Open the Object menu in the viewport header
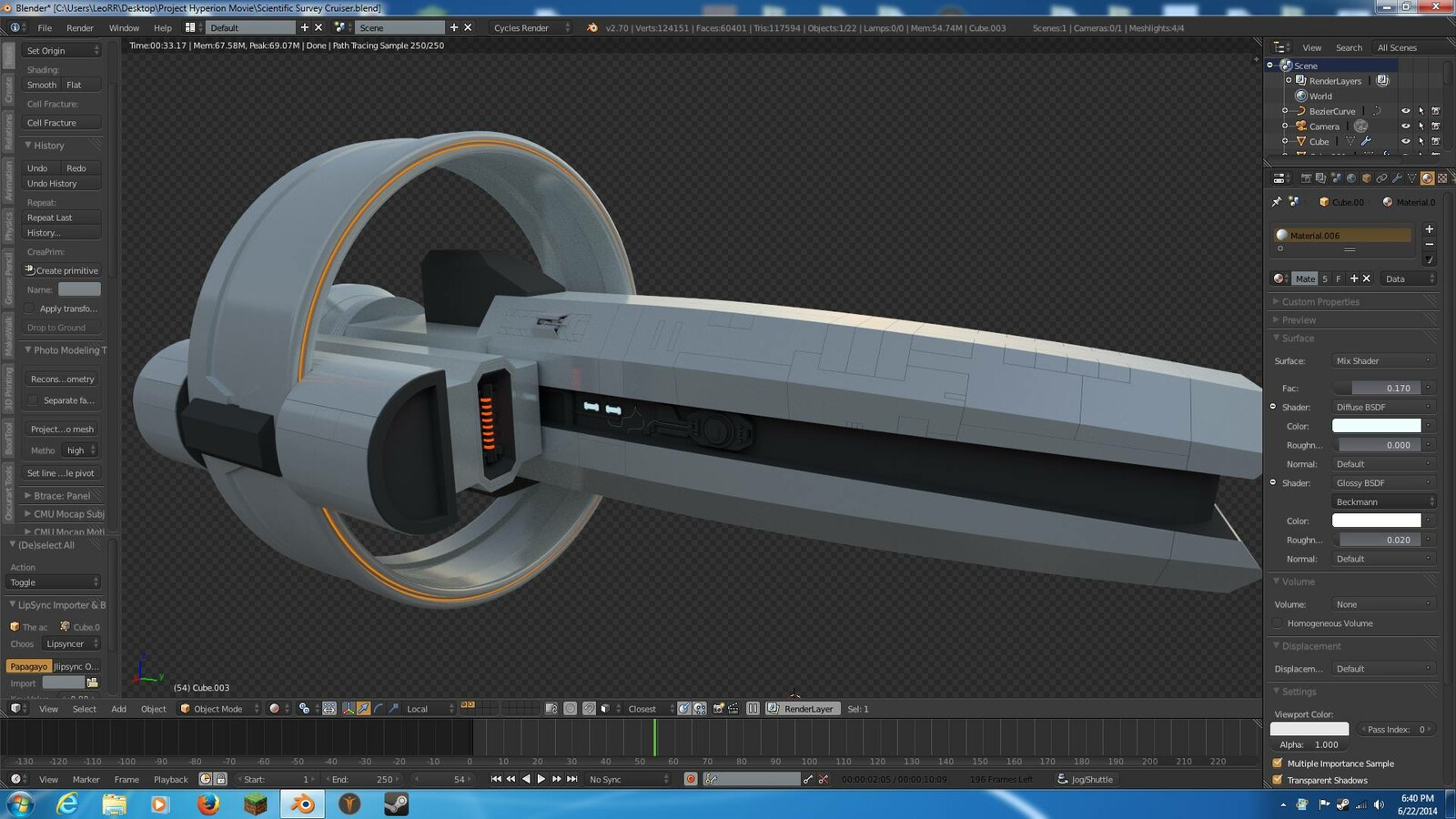Screen dimensions: 1456x819 (153, 709)
